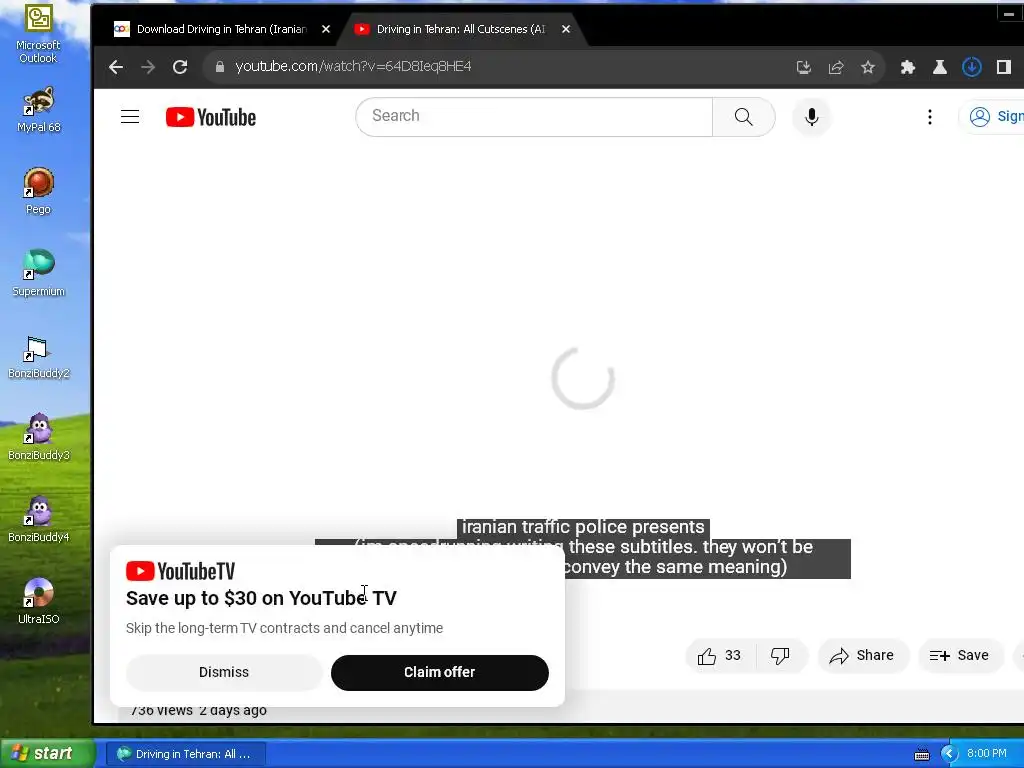Open the Windows start button
Image resolution: width=1024 pixels, height=768 pixels.
pos(47,754)
